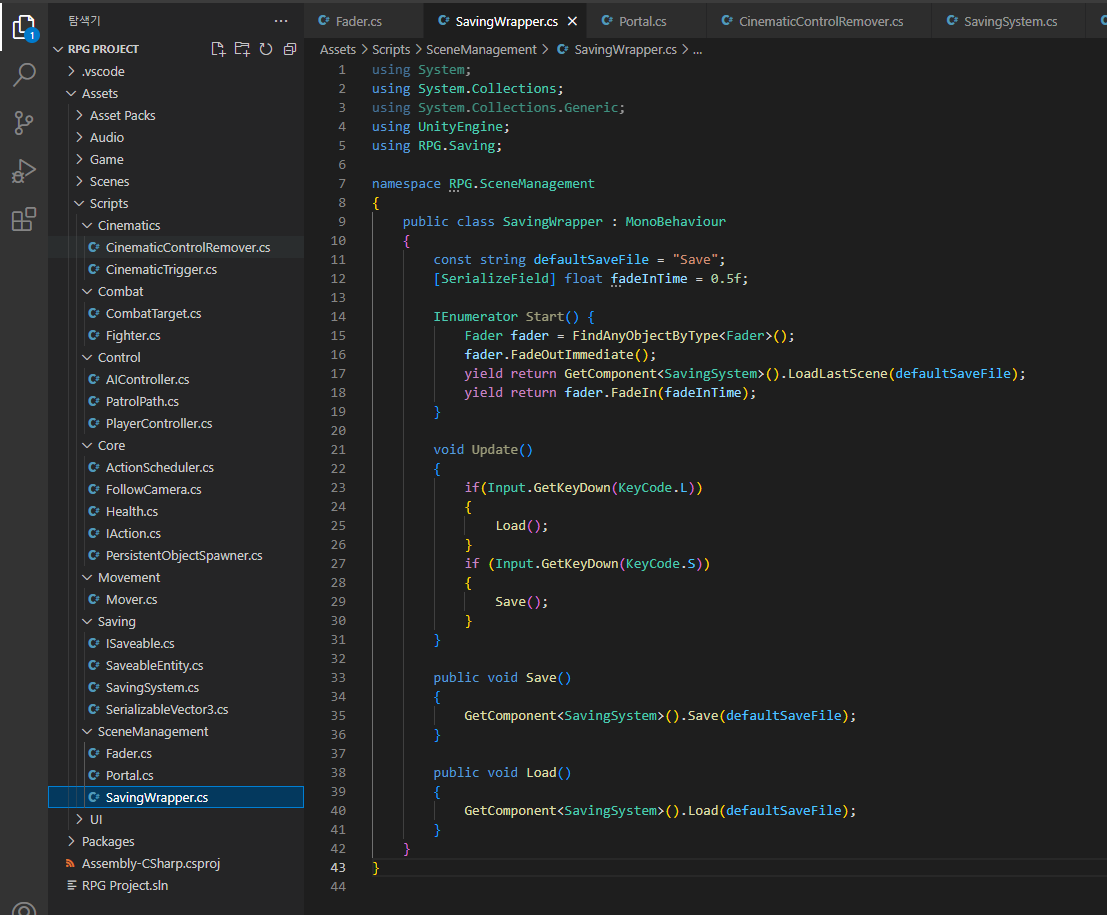Click the New Folder icon in explorer
The image size is (1107, 915).
tap(242, 49)
